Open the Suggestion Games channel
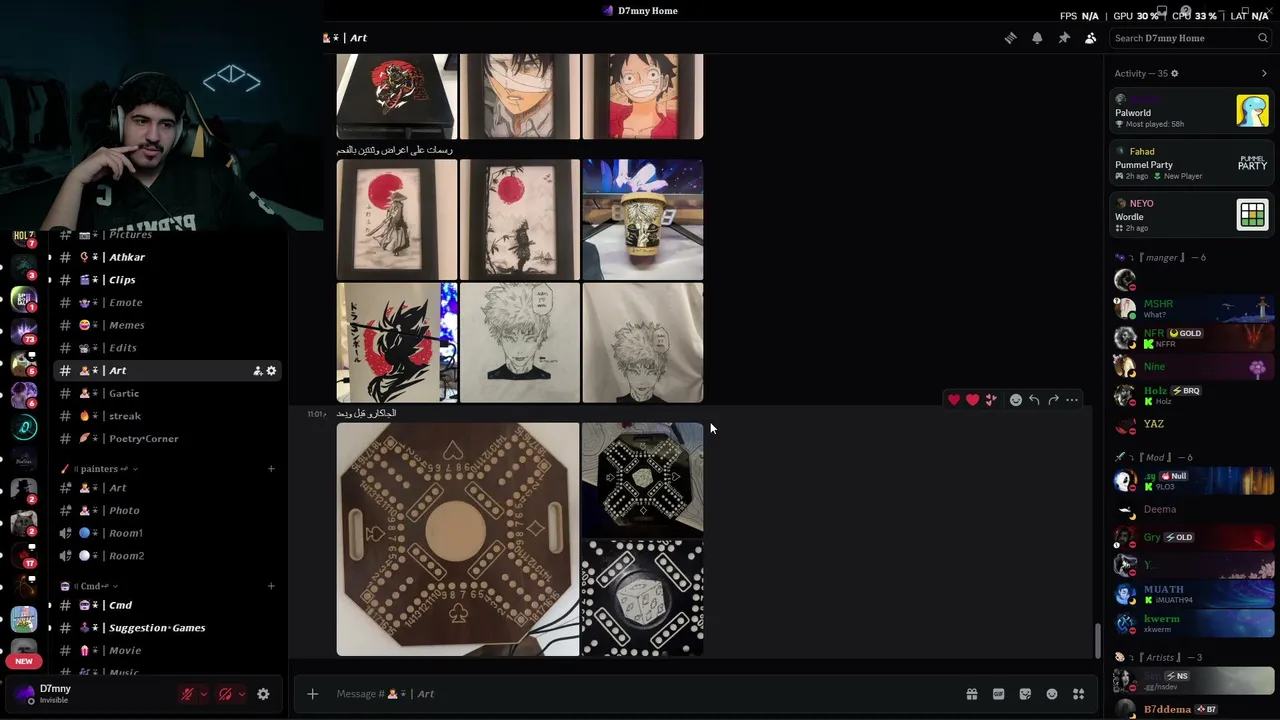Image resolution: width=1280 pixels, height=720 pixels. point(166,628)
